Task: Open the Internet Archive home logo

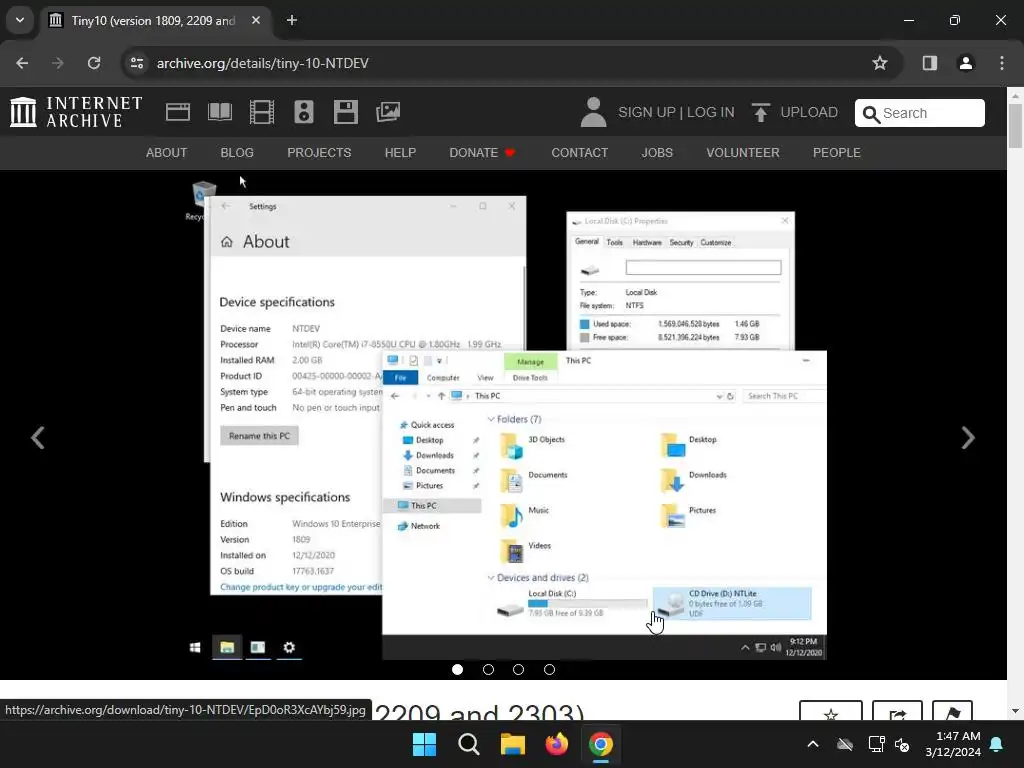Action: [76, 112]
